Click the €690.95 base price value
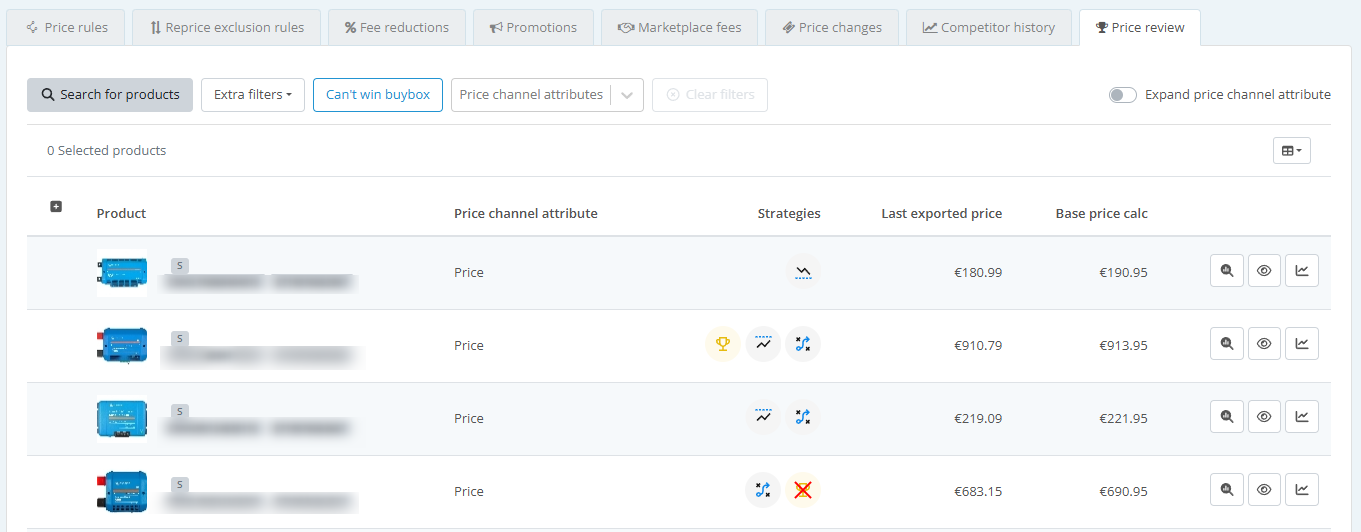Image resolution: width=1361 pixels, height=532 pixels. pyautogui.click(x=1123, y=491)
